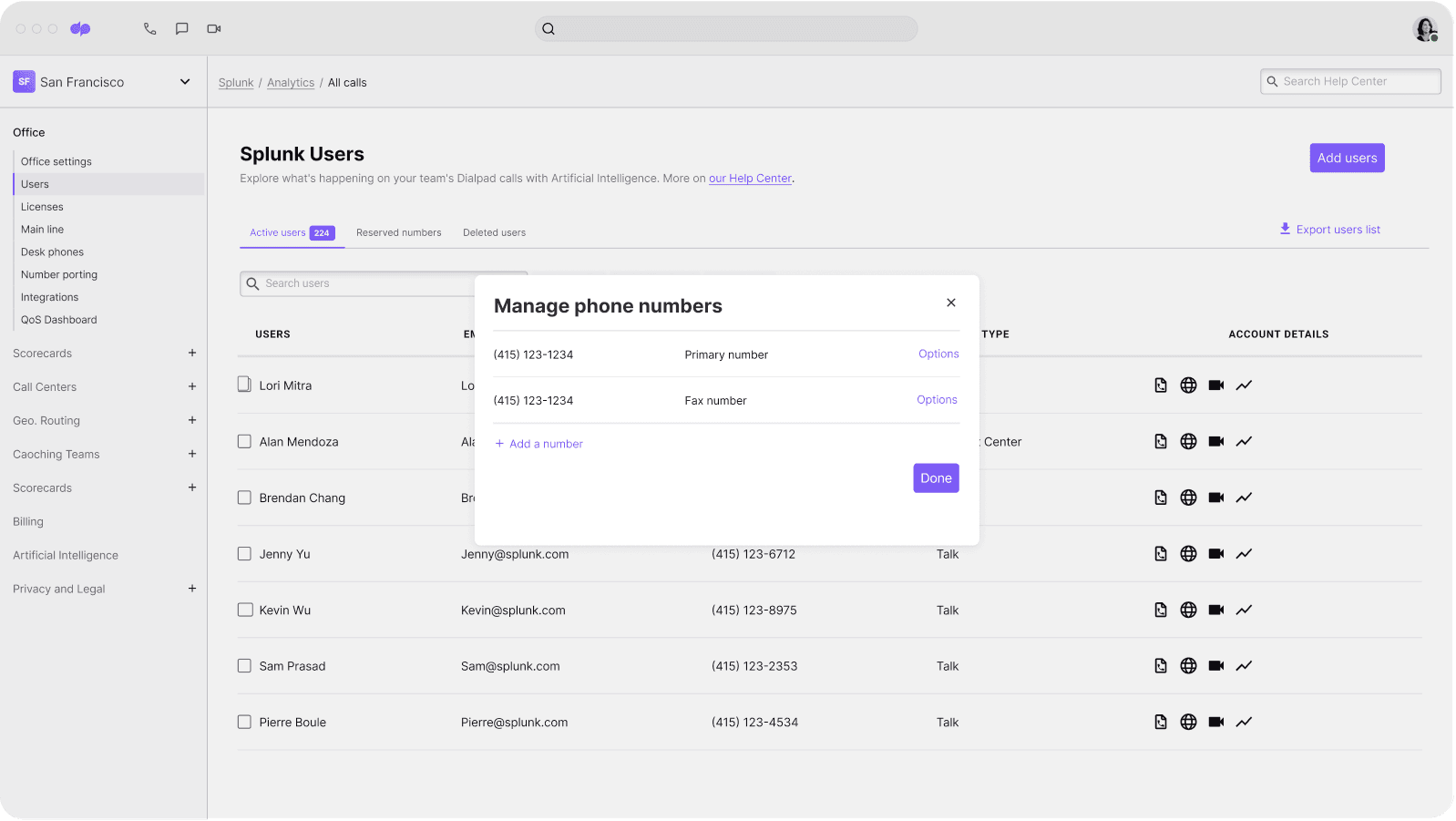Expand the first Scorecards section
The width and height of the screenshot is (1456, 821).
tap(192, 353)
